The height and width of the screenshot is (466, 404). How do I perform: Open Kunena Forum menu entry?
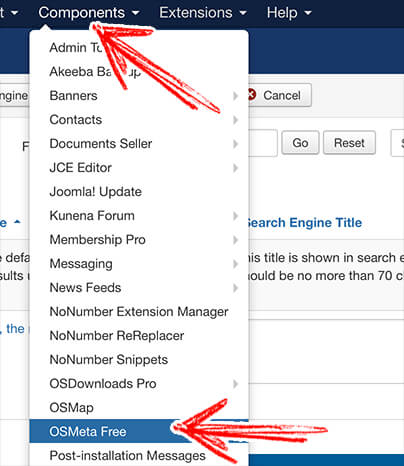tap(139, 216)
